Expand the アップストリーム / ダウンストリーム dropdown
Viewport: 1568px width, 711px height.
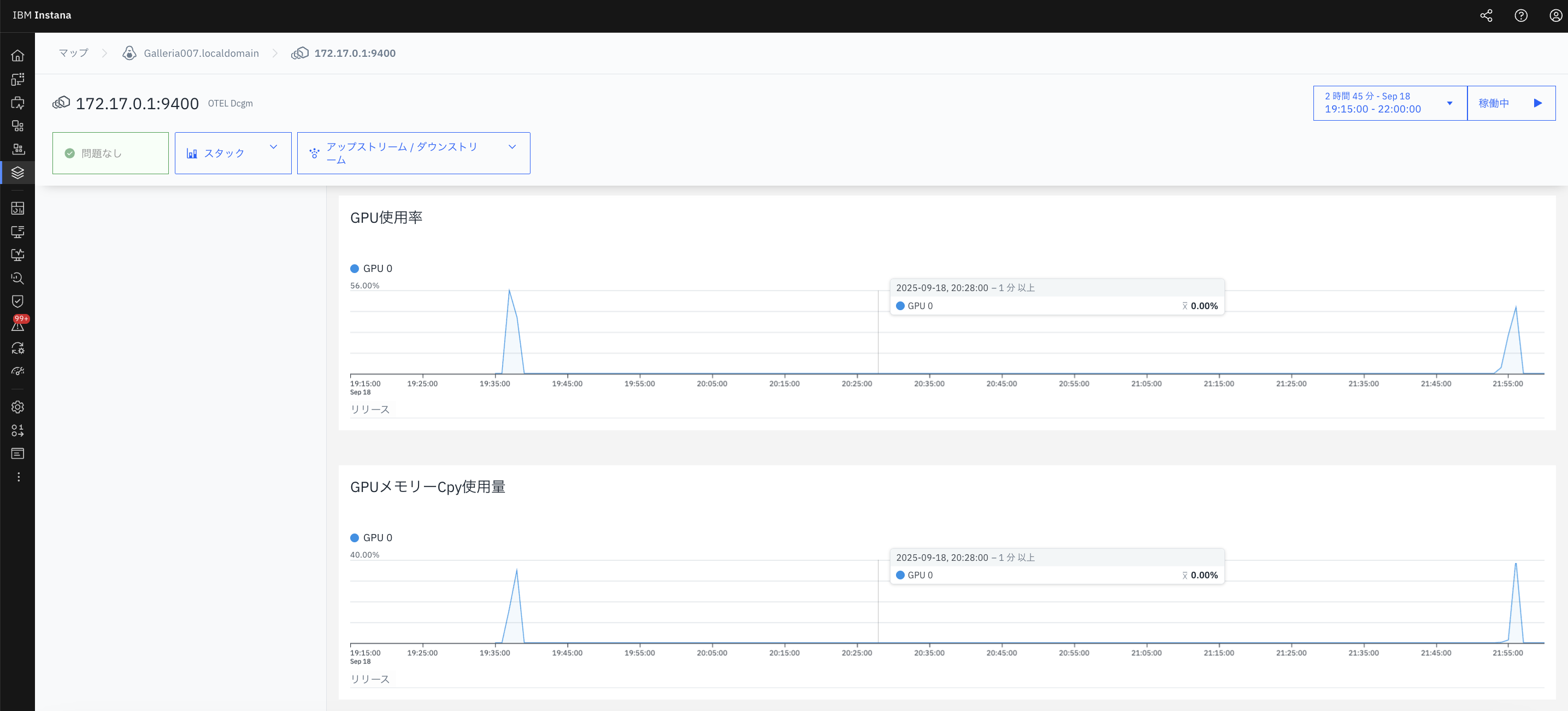click(x=413, y=153)
